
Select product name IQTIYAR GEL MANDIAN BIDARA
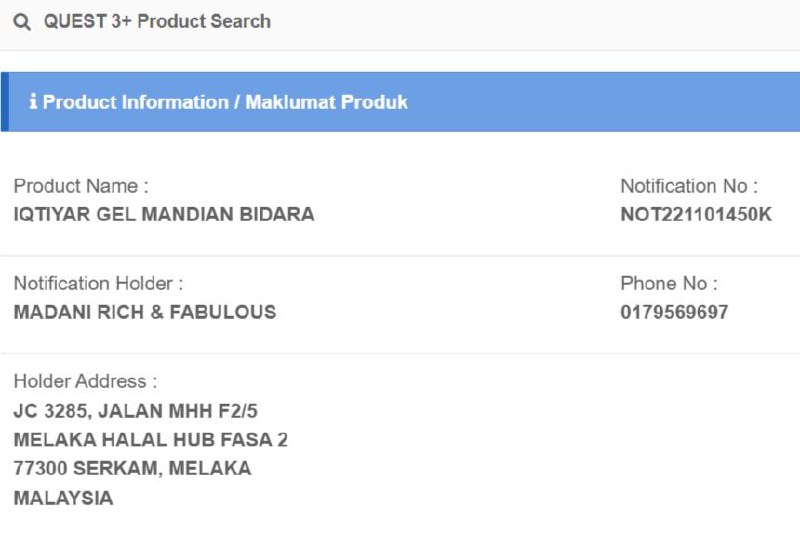tap(164, 214)
